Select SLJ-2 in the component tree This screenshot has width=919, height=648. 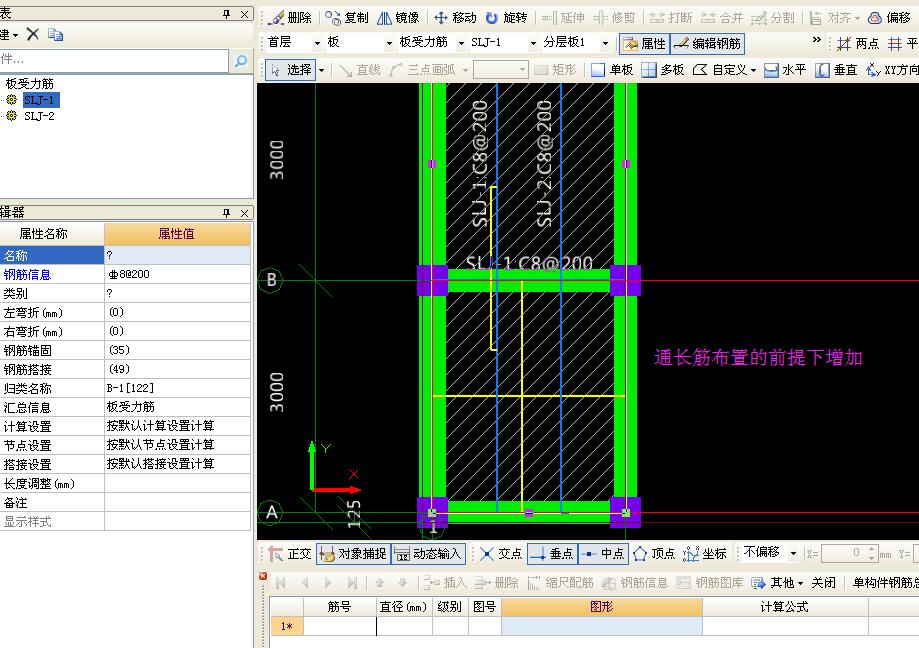[39, 116]
